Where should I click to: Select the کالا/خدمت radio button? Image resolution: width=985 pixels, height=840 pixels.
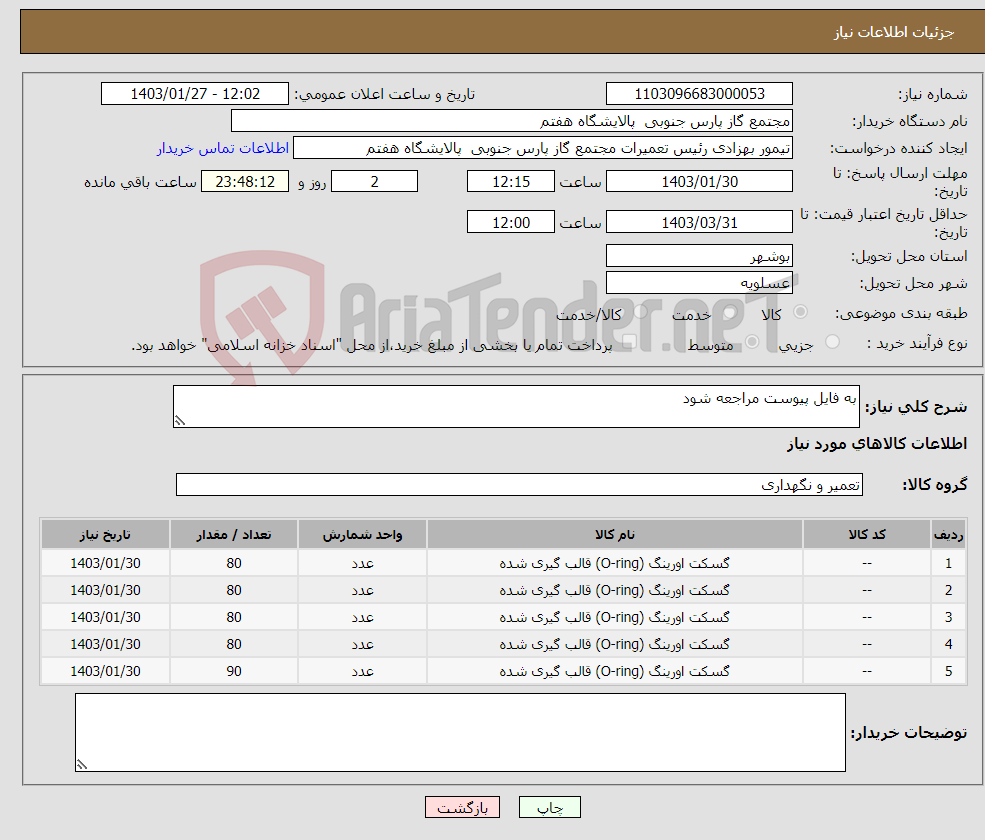click(640, 312)
